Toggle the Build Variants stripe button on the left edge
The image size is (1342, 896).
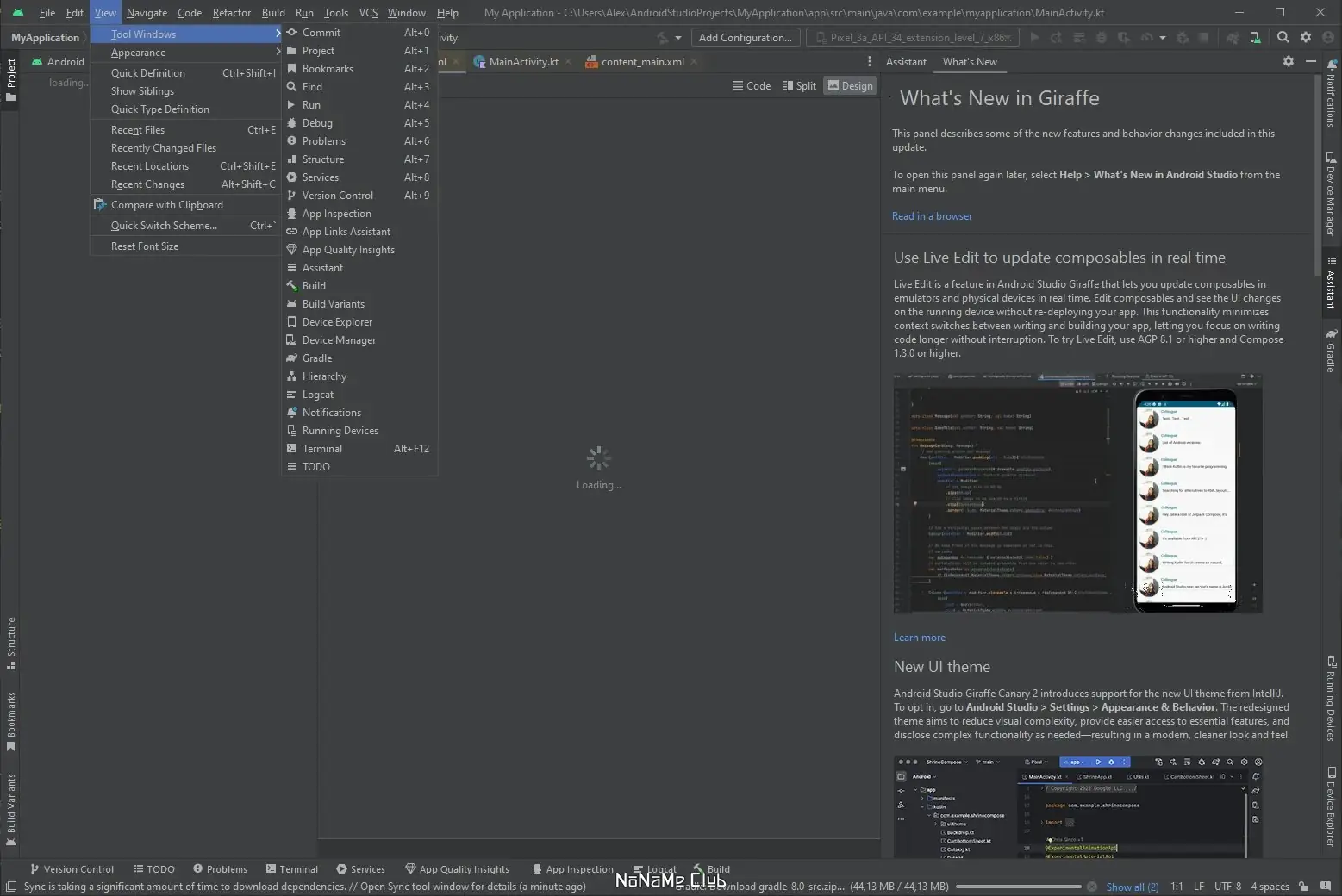pos(11,810)
